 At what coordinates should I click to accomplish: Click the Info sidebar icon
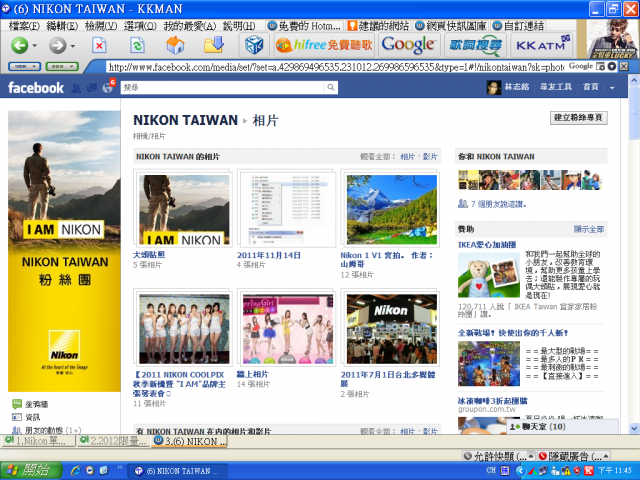point(17,417)
